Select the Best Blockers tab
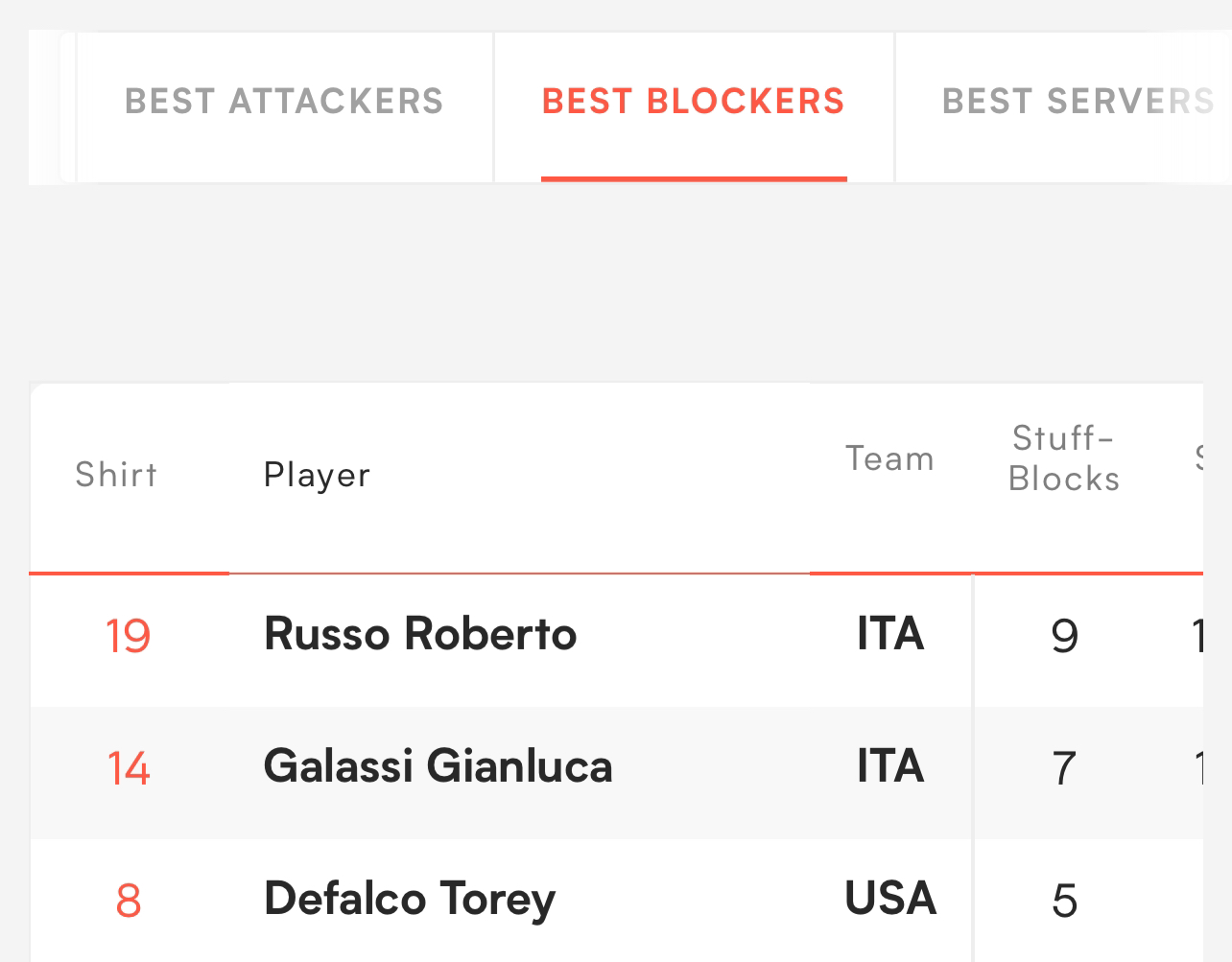 (694, 102)
